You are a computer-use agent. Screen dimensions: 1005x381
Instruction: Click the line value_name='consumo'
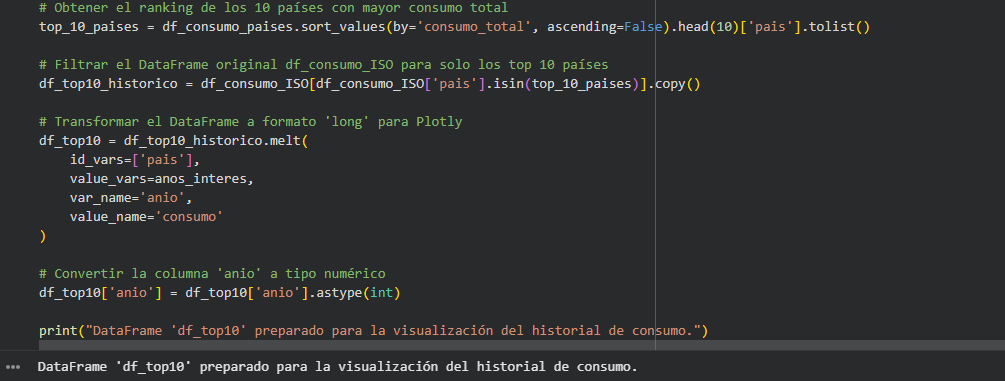(147, 217)
